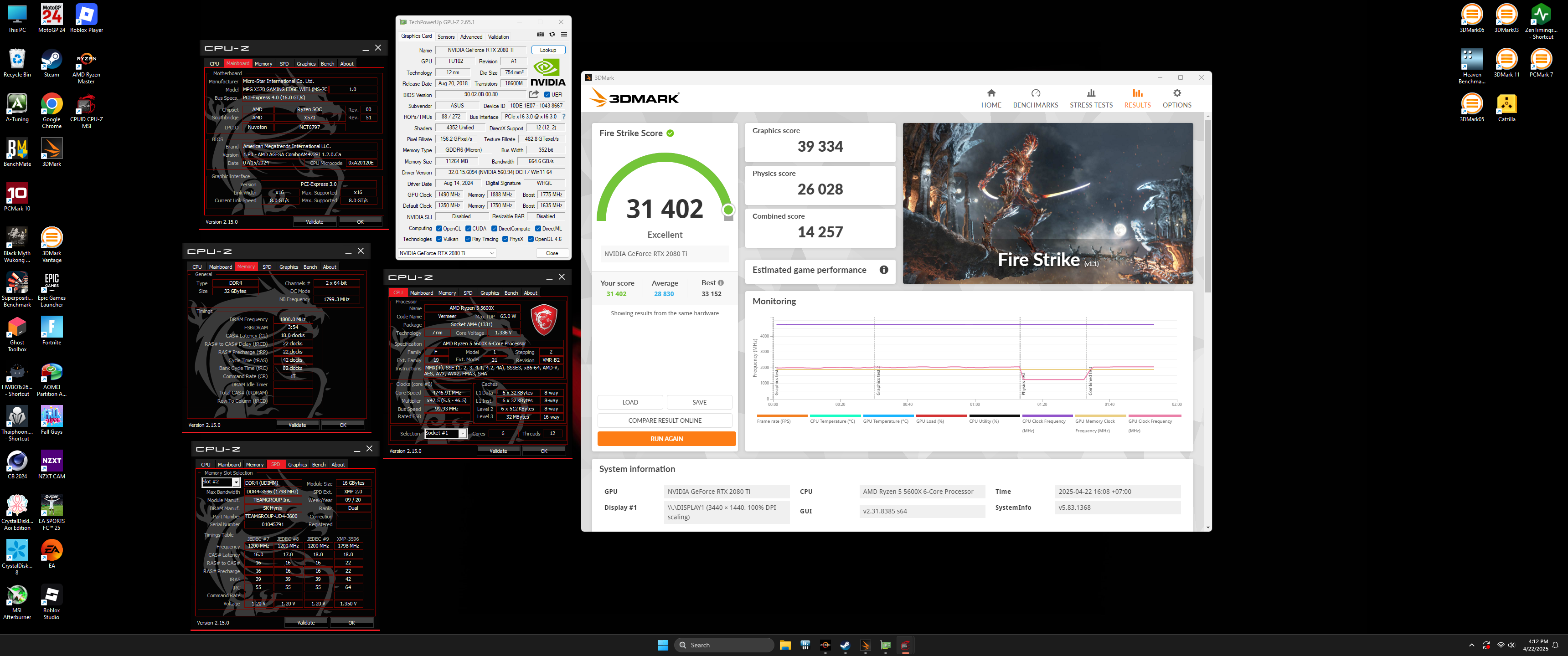
Task: Toggle the CUDA checkbox in GPU-Z
Action: click(x=468, y=229)
